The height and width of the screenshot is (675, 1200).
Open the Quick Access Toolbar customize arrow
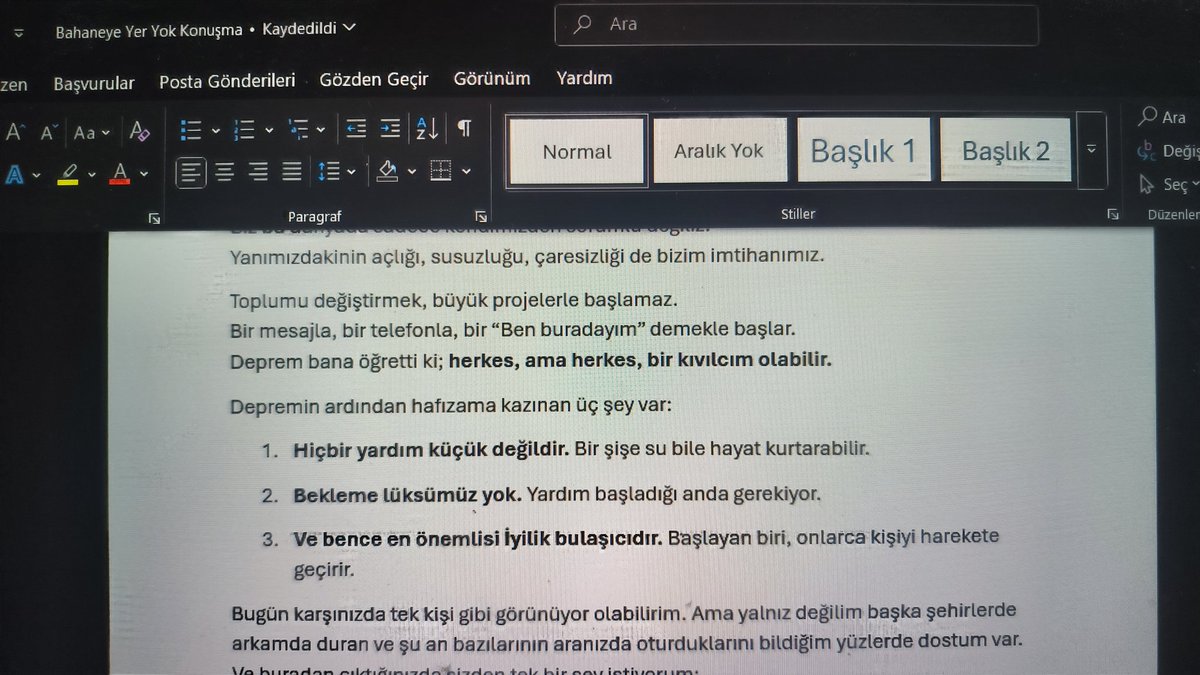[18, 31]
